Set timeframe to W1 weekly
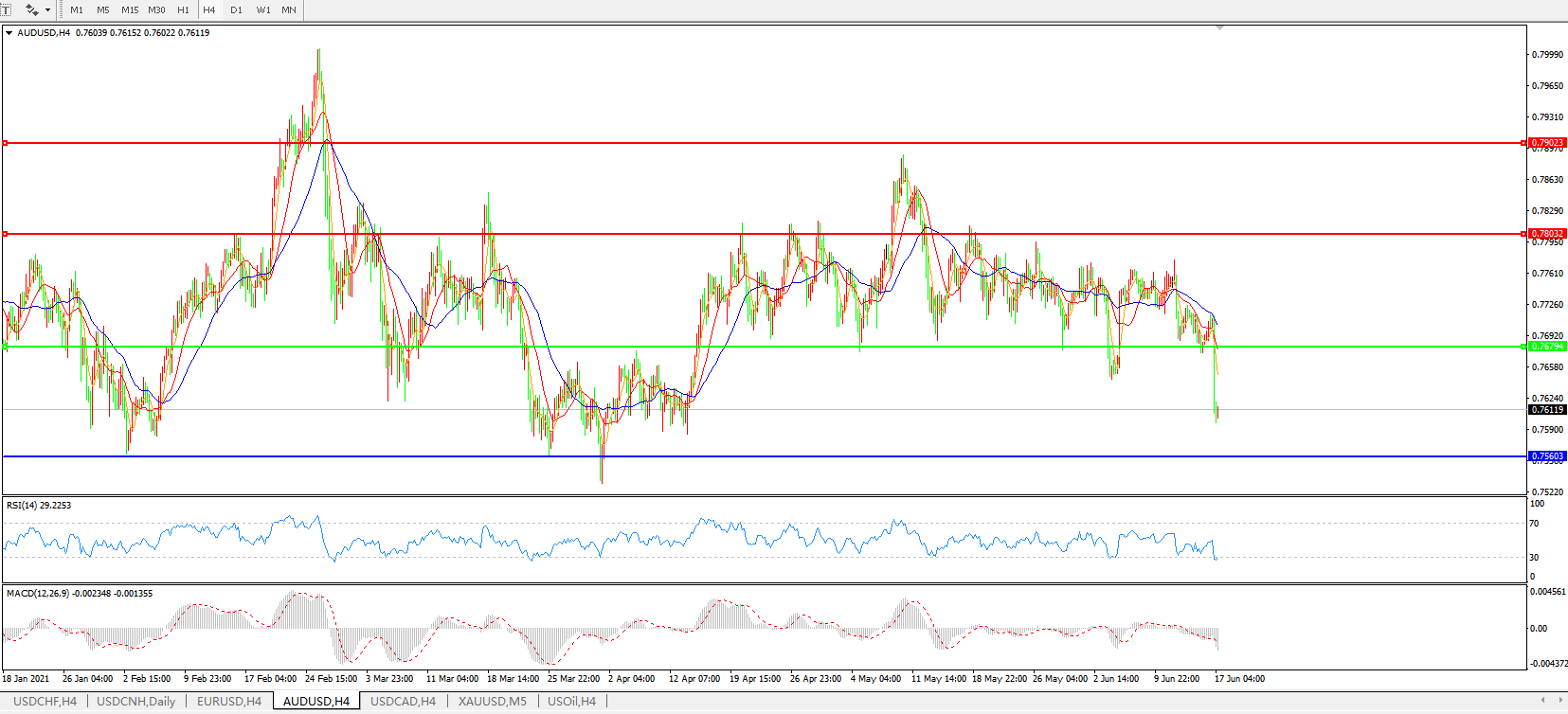 263,10
